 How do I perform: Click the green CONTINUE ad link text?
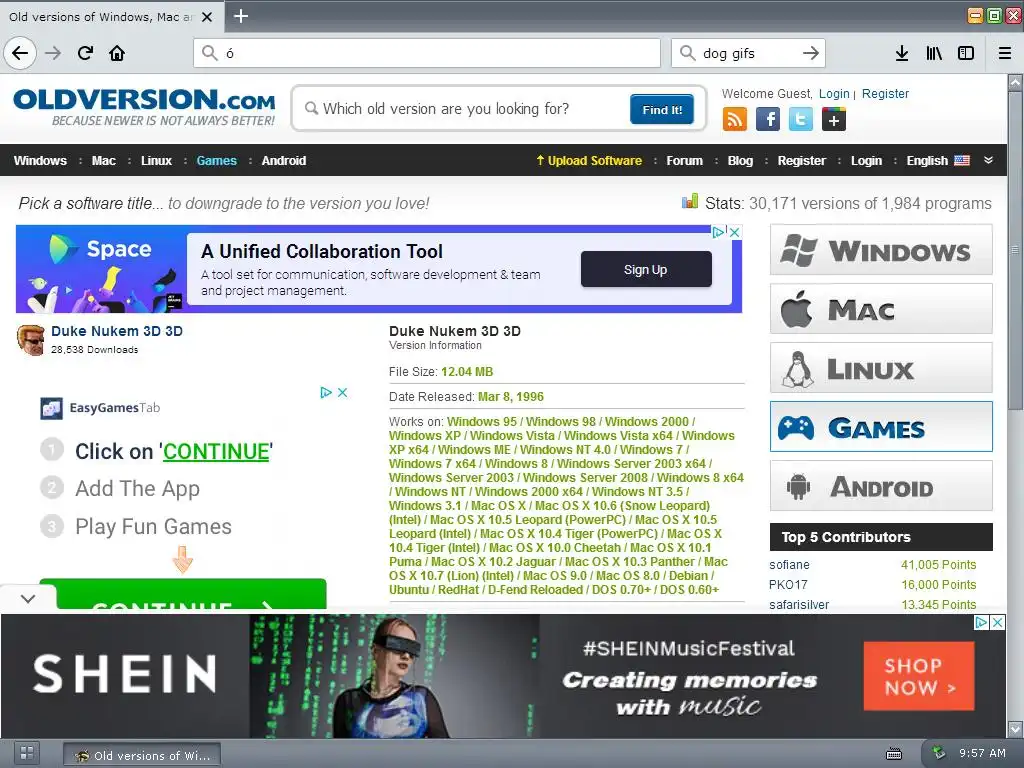tap(216, 451)
